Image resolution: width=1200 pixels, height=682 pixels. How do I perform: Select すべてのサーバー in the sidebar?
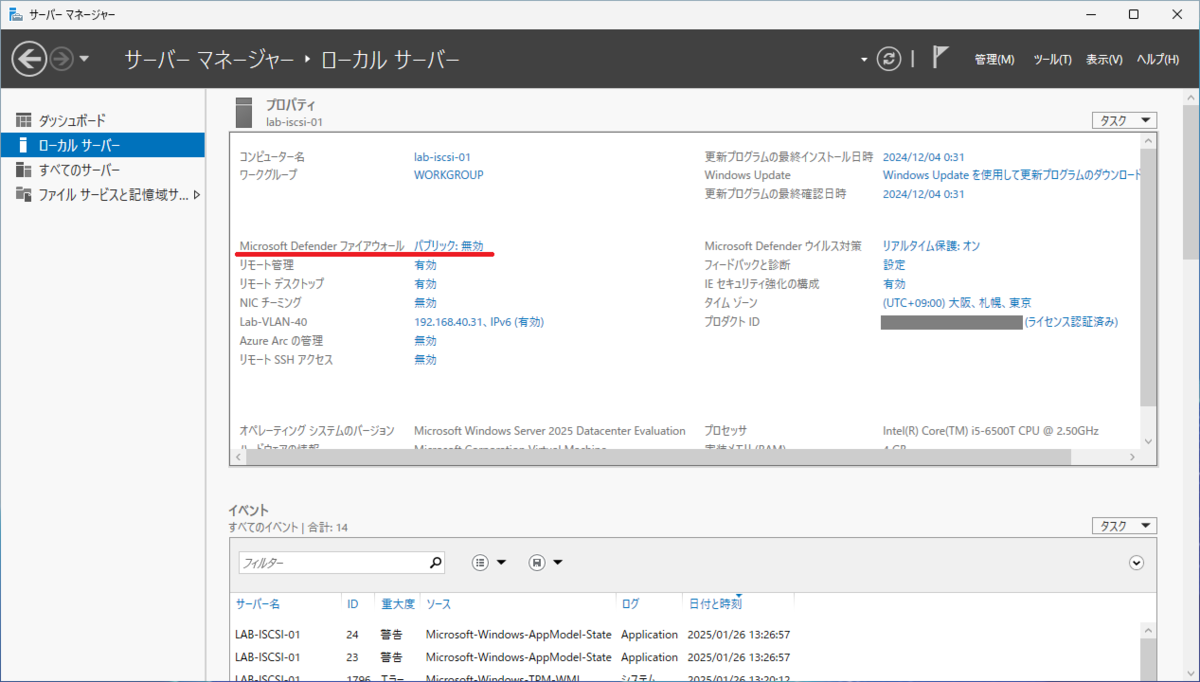pyautogui.click(x=79, y=170)
